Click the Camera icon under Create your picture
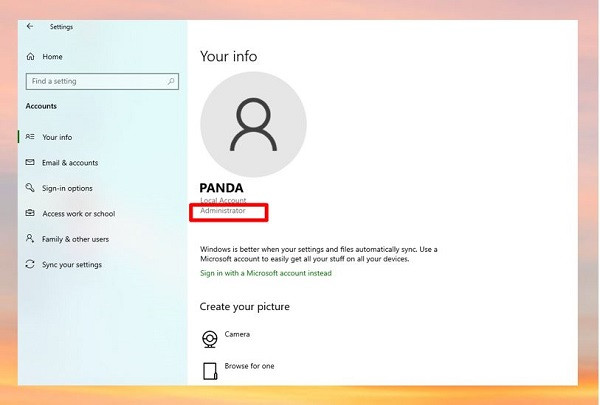This screenshot has width=600, height=405. point(210,339)
